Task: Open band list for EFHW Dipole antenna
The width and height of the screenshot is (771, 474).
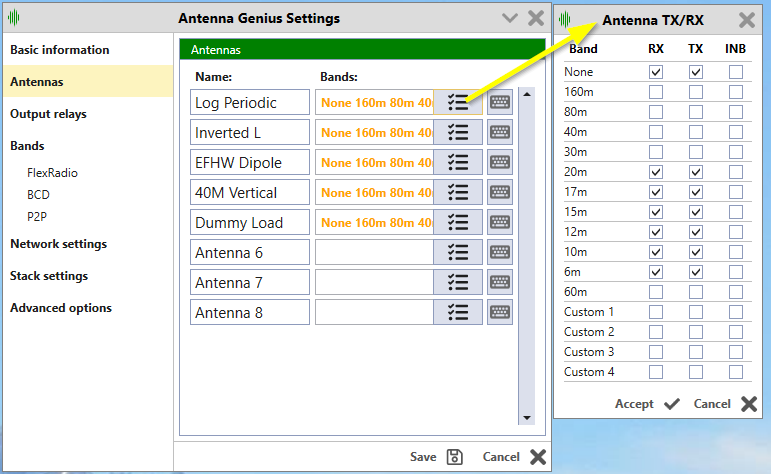Action: pos(458,162)
